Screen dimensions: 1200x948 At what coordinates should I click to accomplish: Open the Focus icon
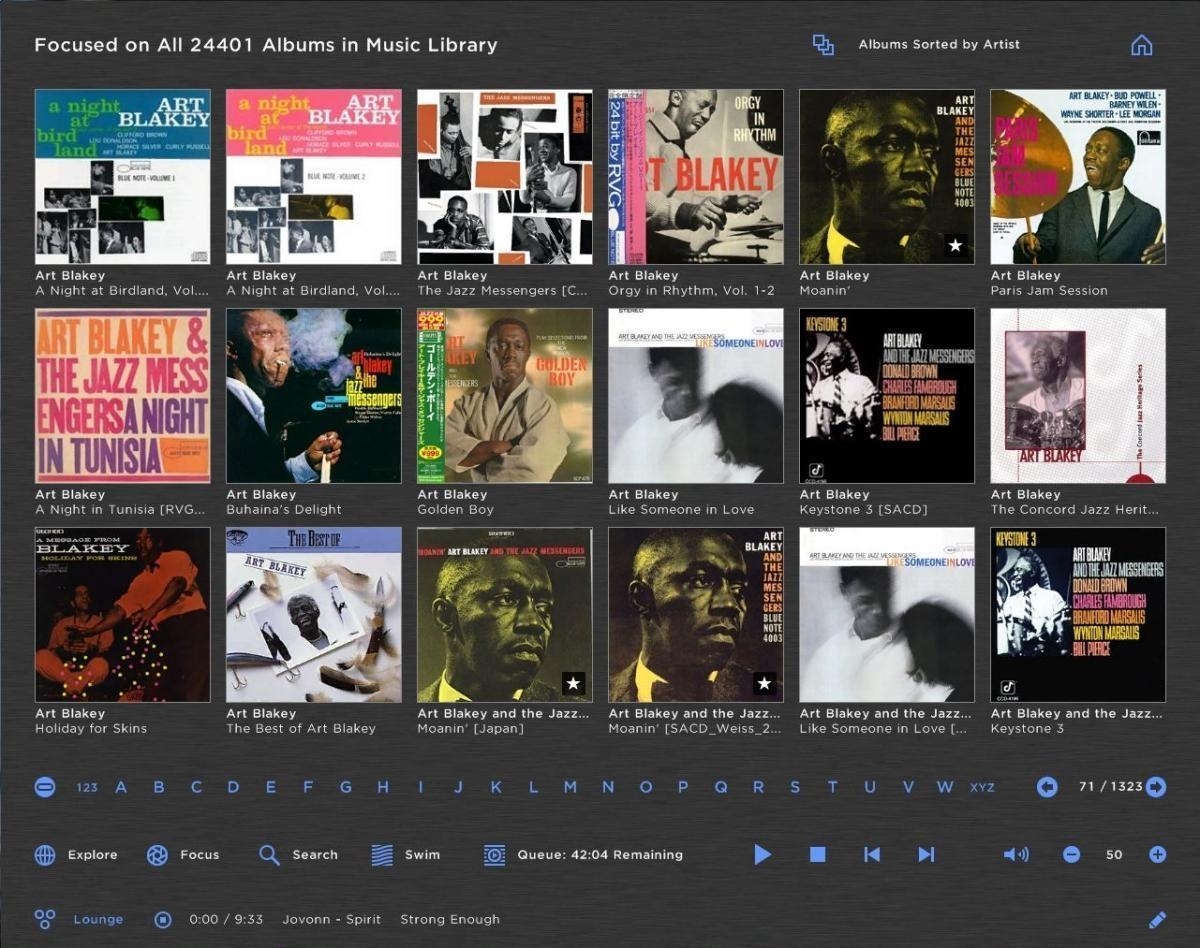click(157, 855)
